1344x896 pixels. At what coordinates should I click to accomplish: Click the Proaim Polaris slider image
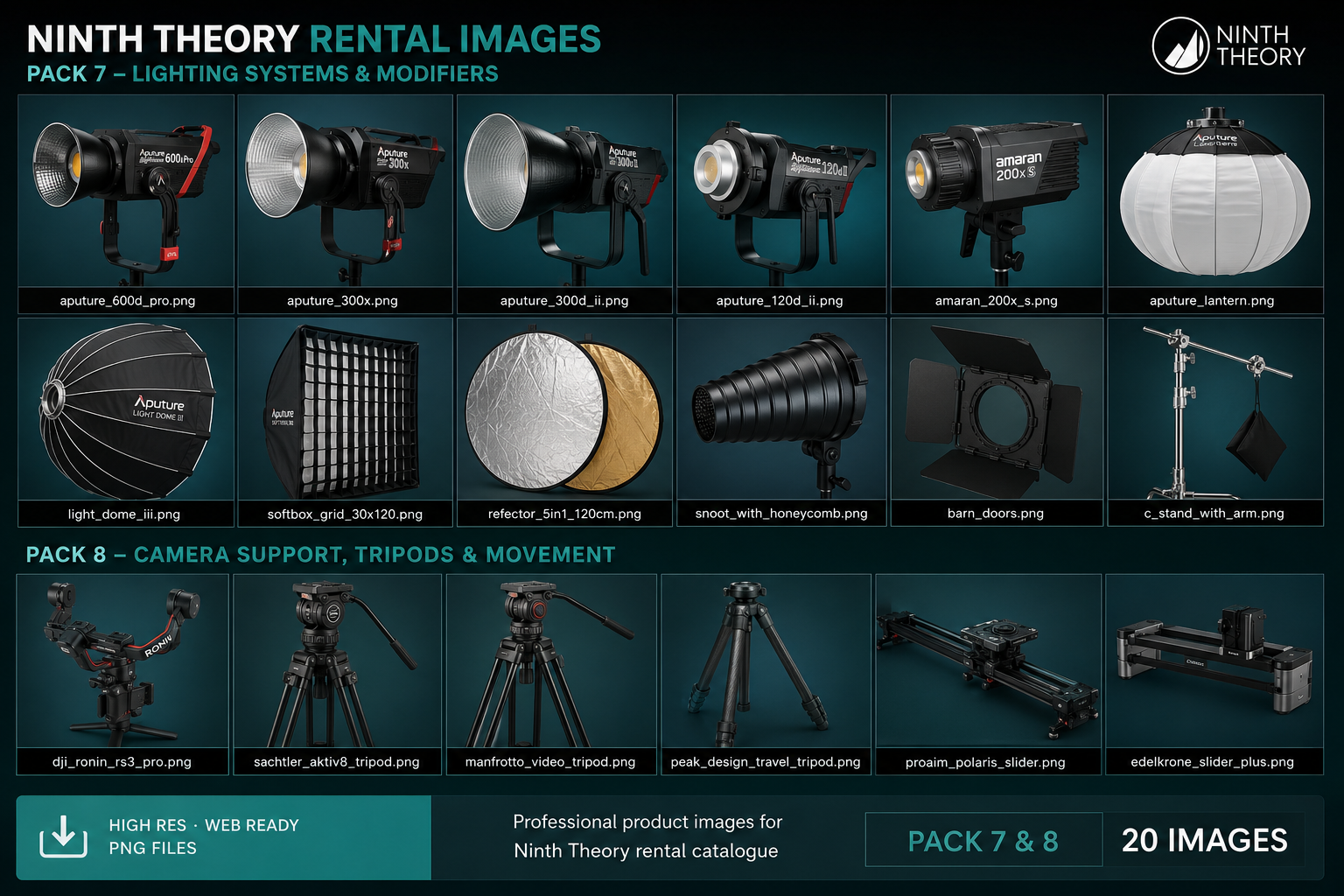[988, 661]
